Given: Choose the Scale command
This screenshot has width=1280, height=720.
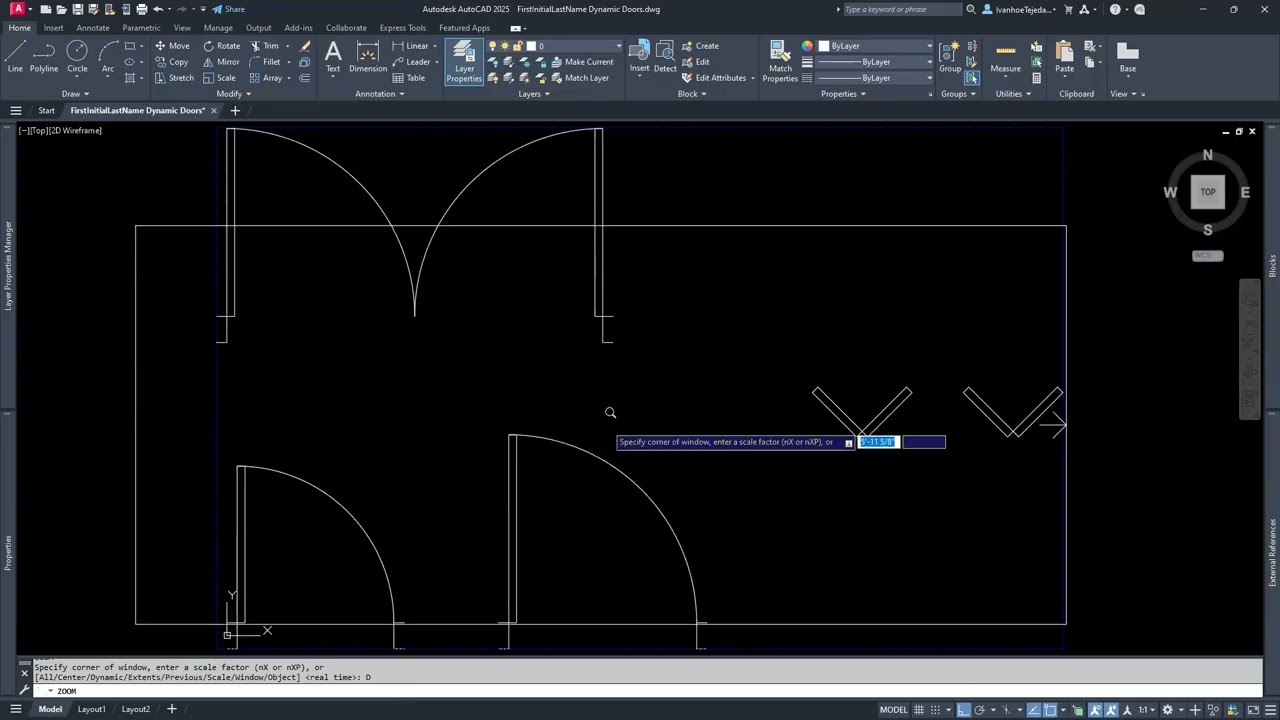Looking at the screenshot, I should pos(219,78).
